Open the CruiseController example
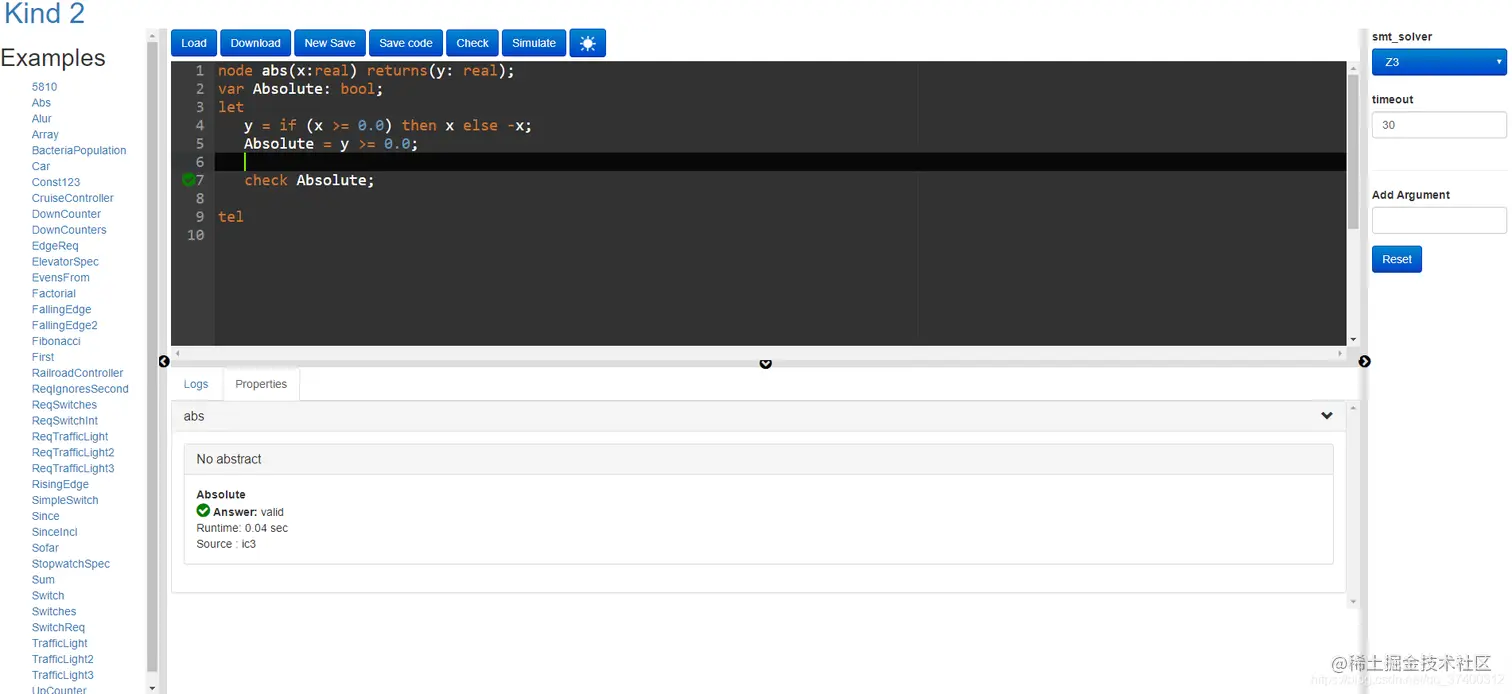Image resolution: width=1512 pixels, height=694 pixels. [73, 198]
